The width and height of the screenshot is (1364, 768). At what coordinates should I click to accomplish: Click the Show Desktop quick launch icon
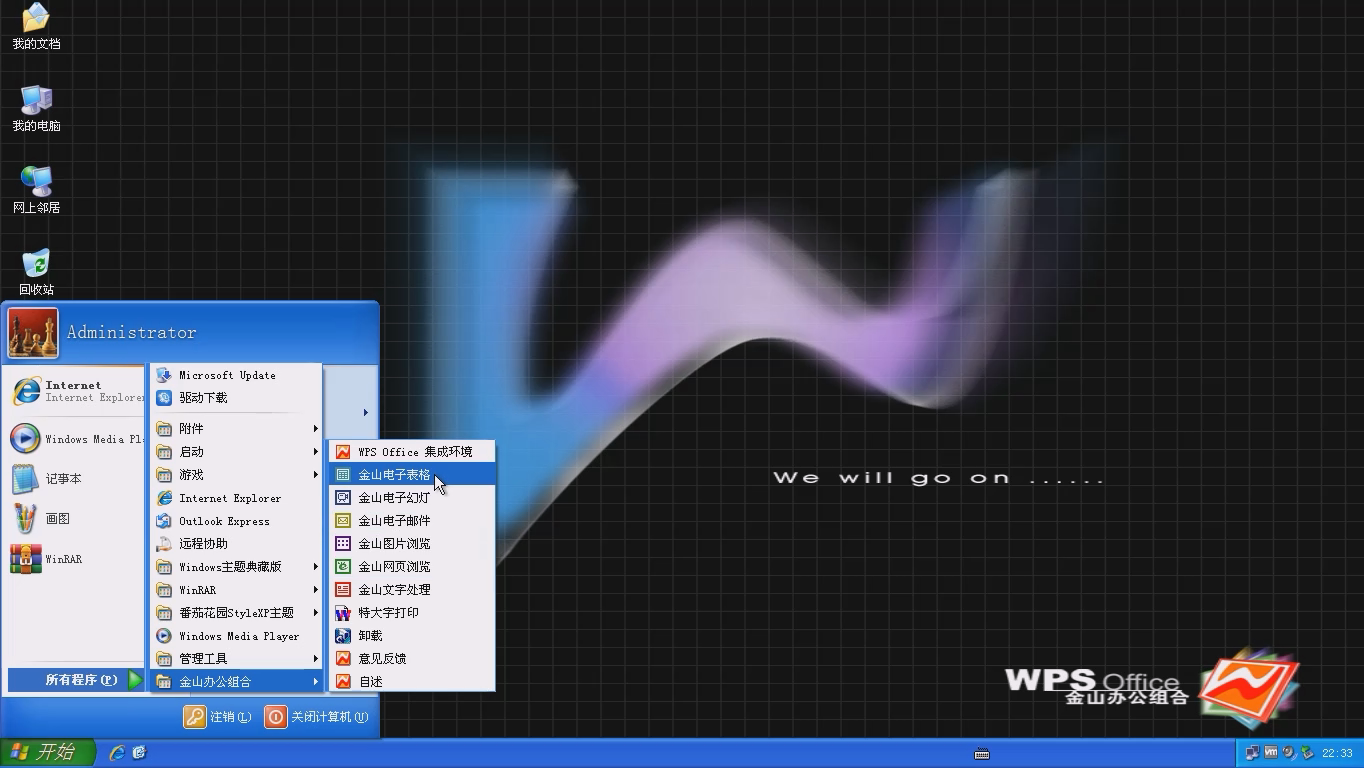[139, 753]
